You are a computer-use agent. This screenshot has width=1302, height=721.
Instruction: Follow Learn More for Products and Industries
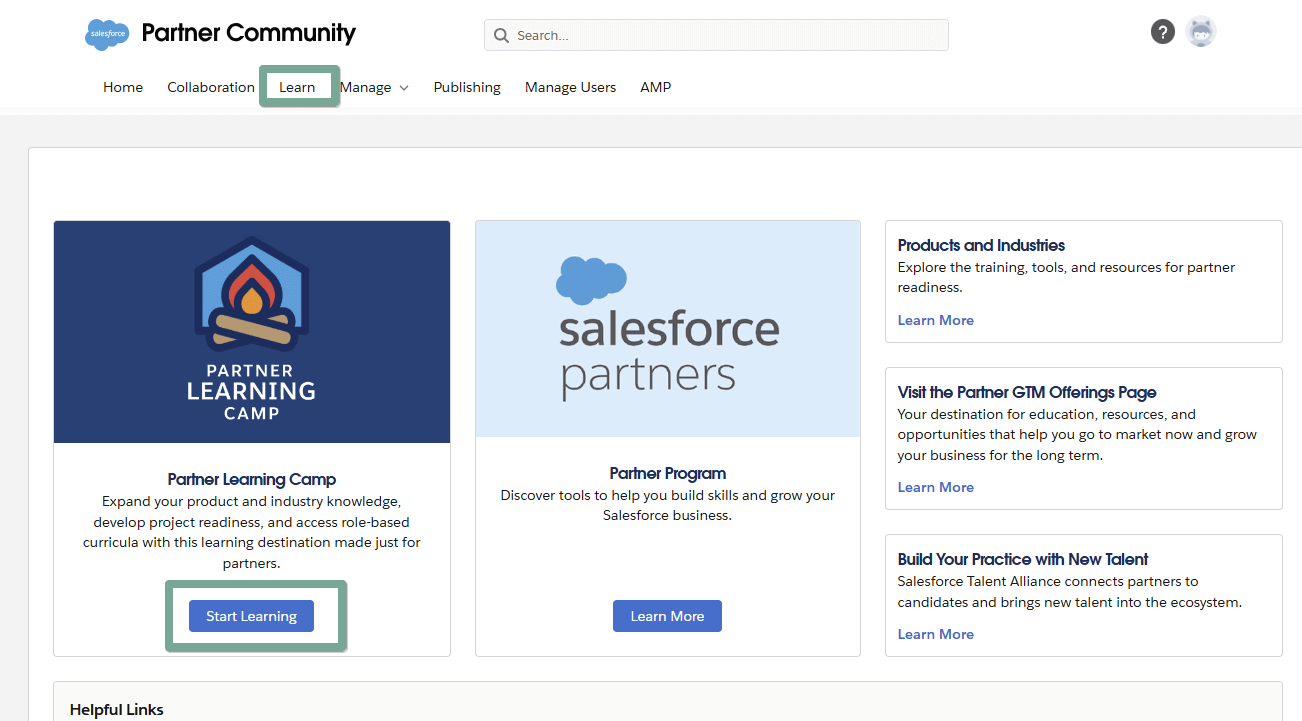click(935, 320)
